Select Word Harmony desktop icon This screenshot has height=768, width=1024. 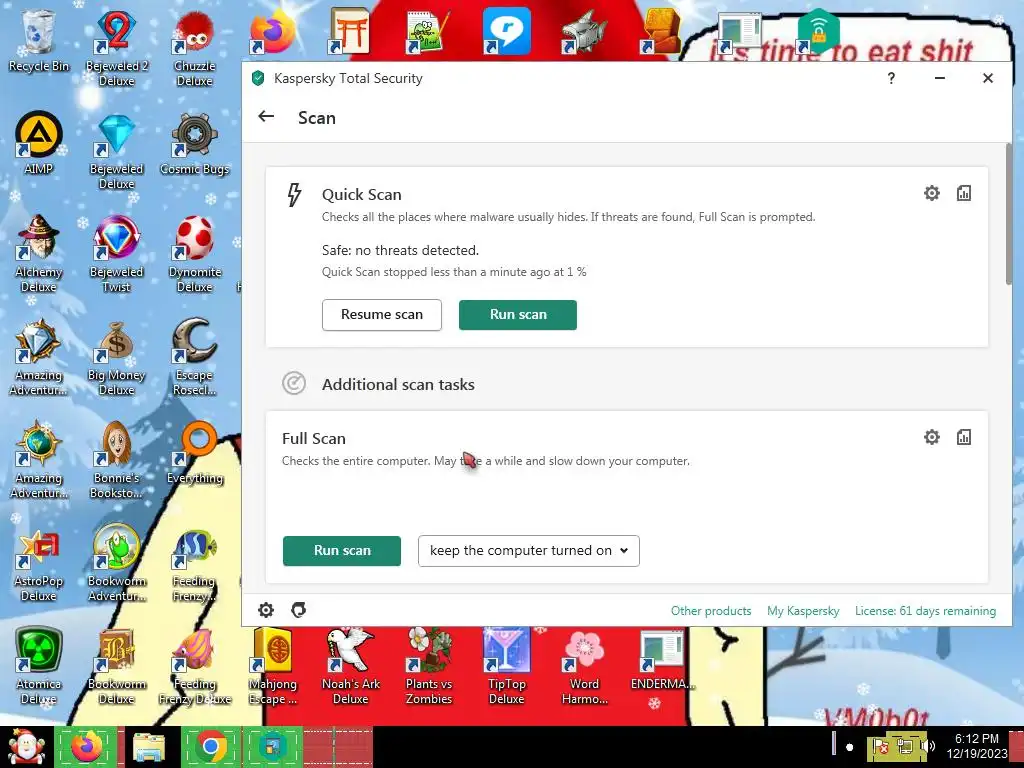(584, 665)
